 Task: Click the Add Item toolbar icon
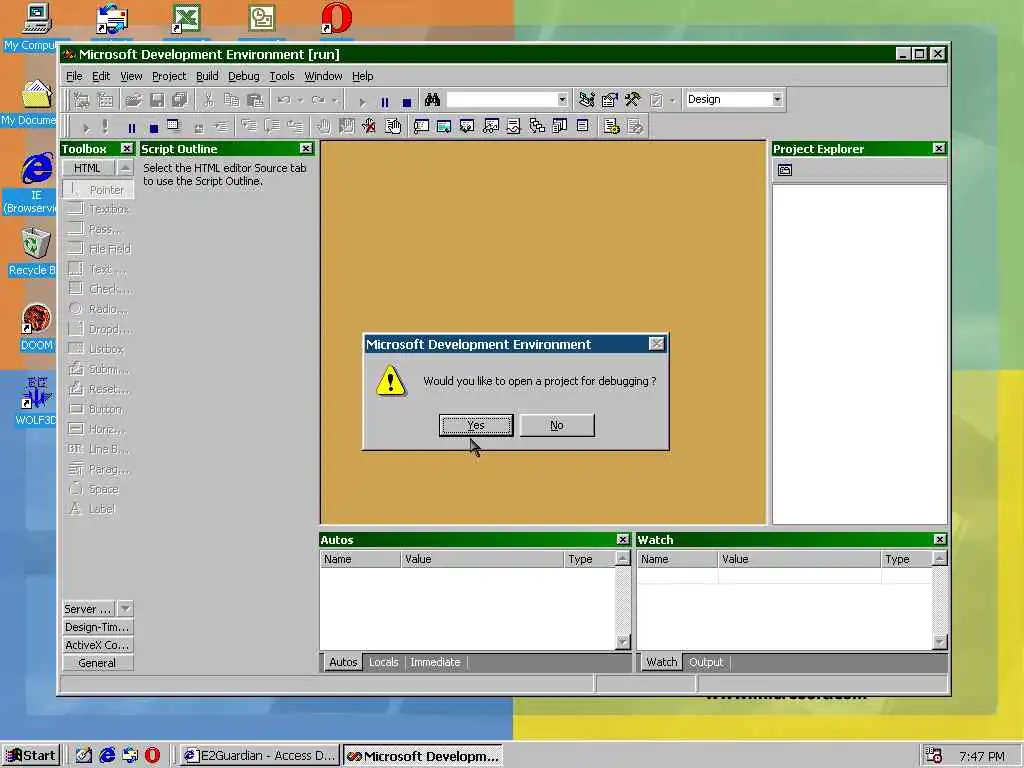point(104,100)
